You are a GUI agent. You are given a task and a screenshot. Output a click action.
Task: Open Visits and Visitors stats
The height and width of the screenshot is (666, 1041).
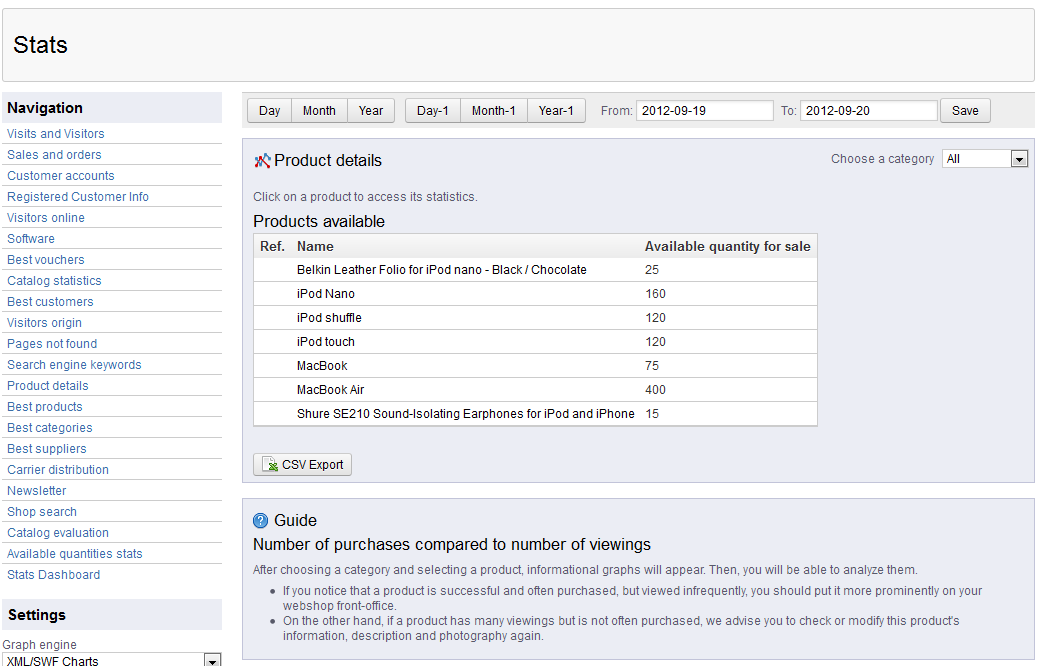tap(56, 134)
